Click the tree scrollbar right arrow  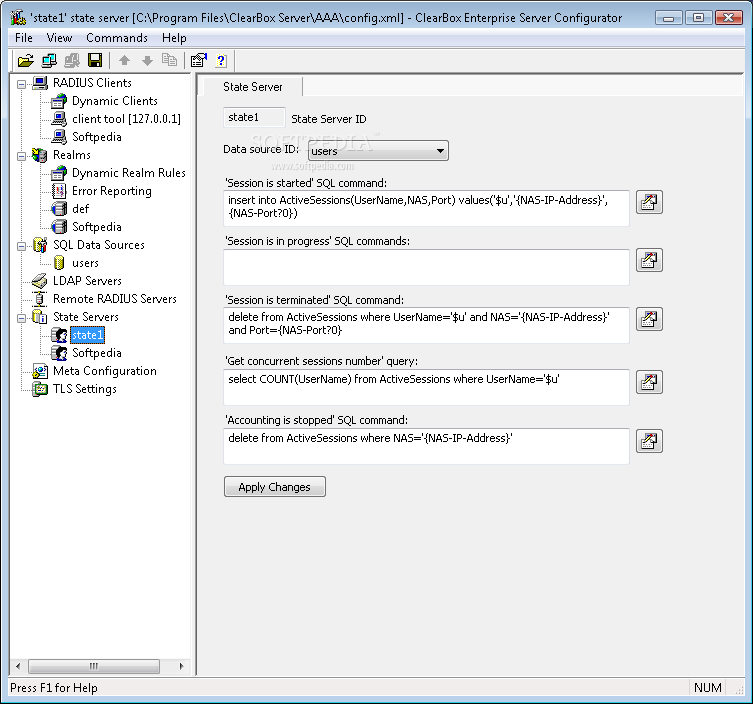click(181, 666)
